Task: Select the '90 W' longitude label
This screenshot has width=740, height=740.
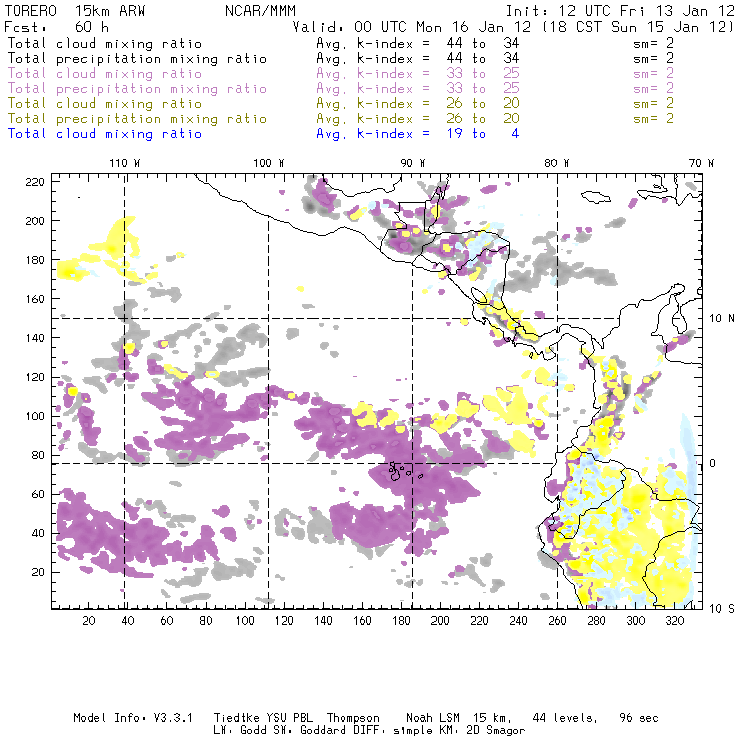Action: (413, 163)
